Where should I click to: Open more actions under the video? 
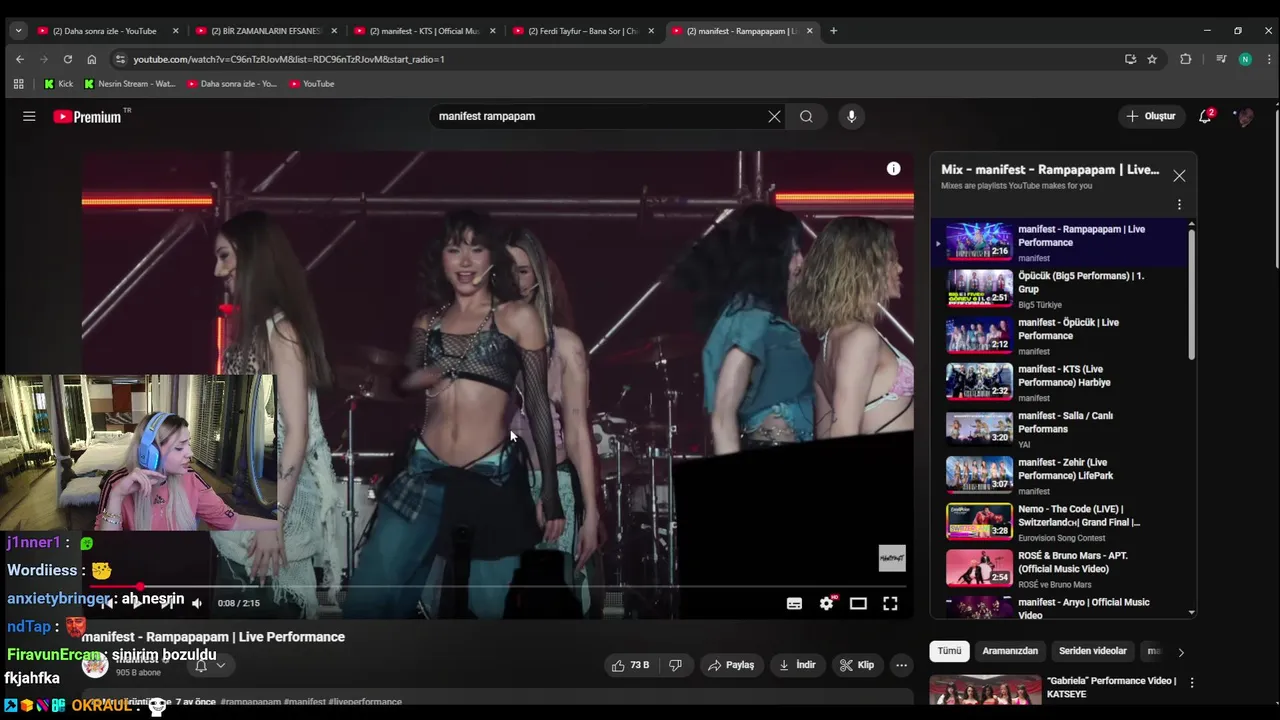pos(901,665)
